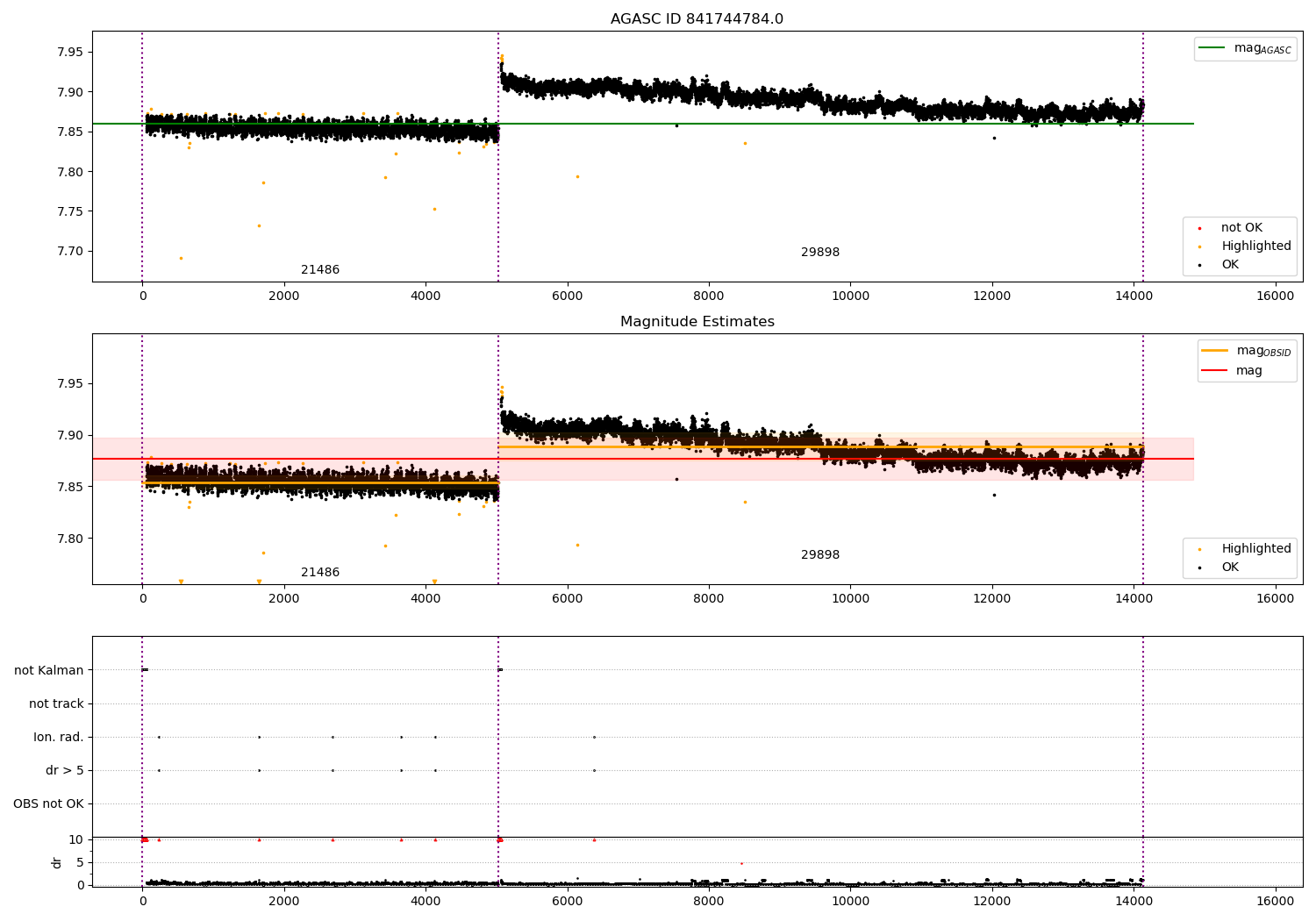
Task: Click the 14000 x-tick on the bottom plot
Action: point(1134,901)
